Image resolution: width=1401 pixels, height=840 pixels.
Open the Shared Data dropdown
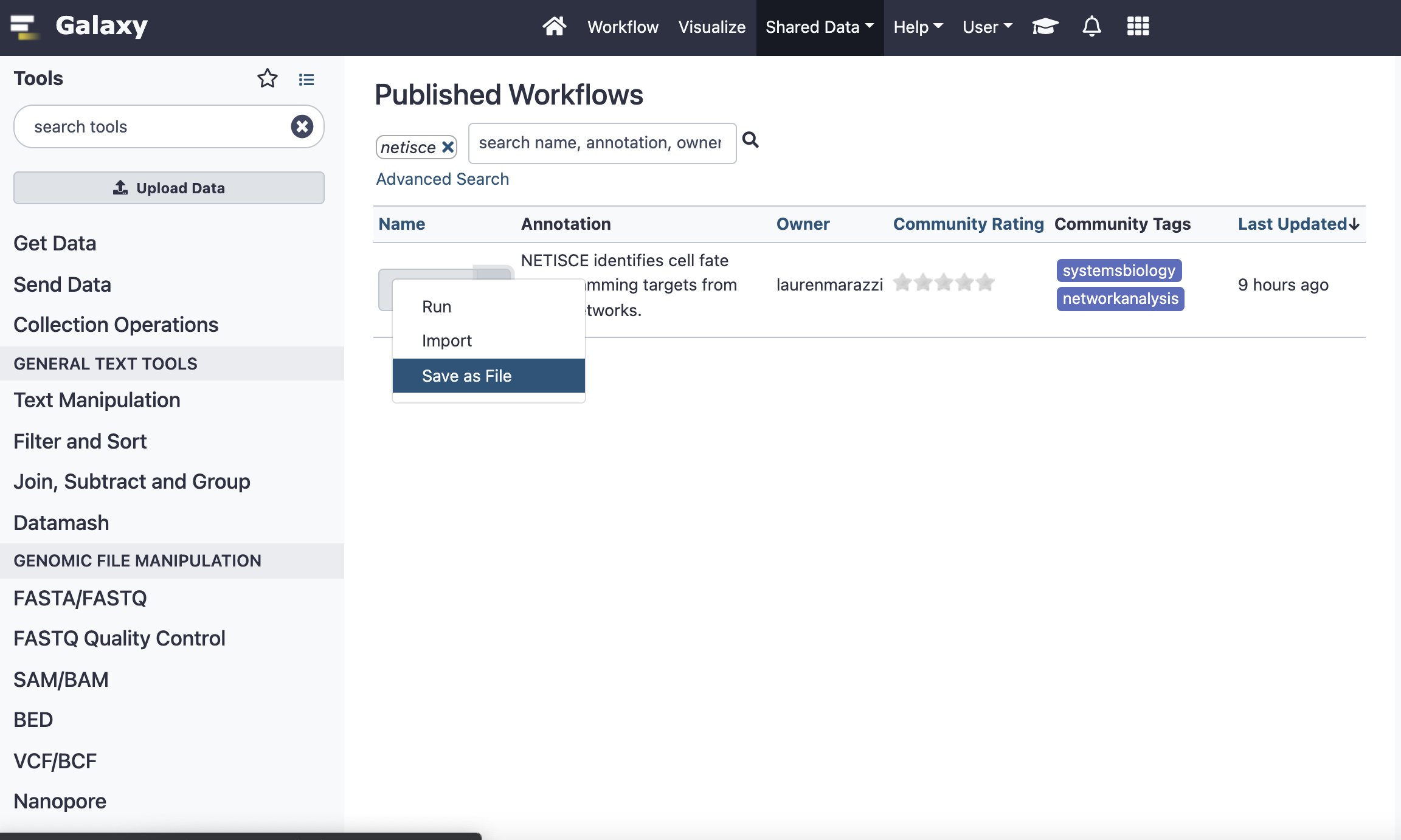click(820, 27)
